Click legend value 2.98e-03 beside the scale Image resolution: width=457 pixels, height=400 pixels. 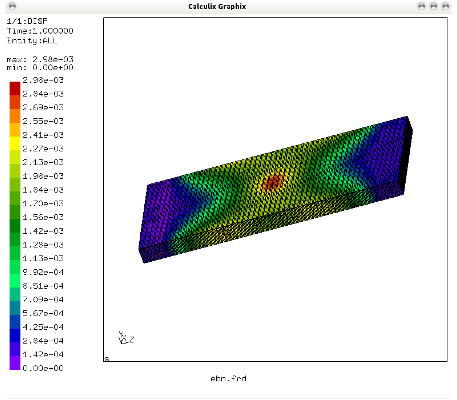(43, 80)
